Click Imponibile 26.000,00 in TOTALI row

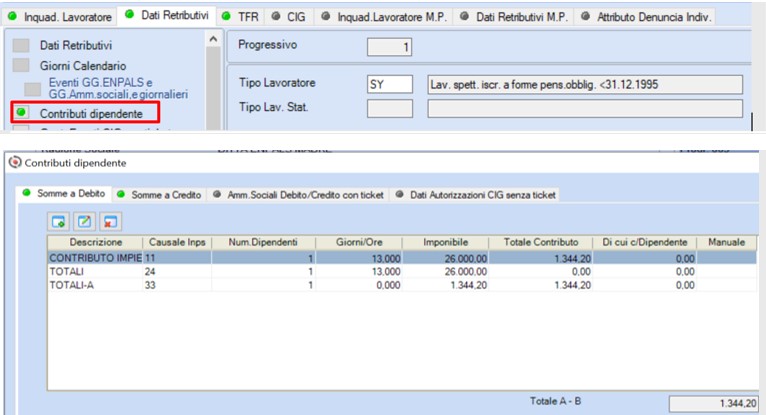coord(445,271)
